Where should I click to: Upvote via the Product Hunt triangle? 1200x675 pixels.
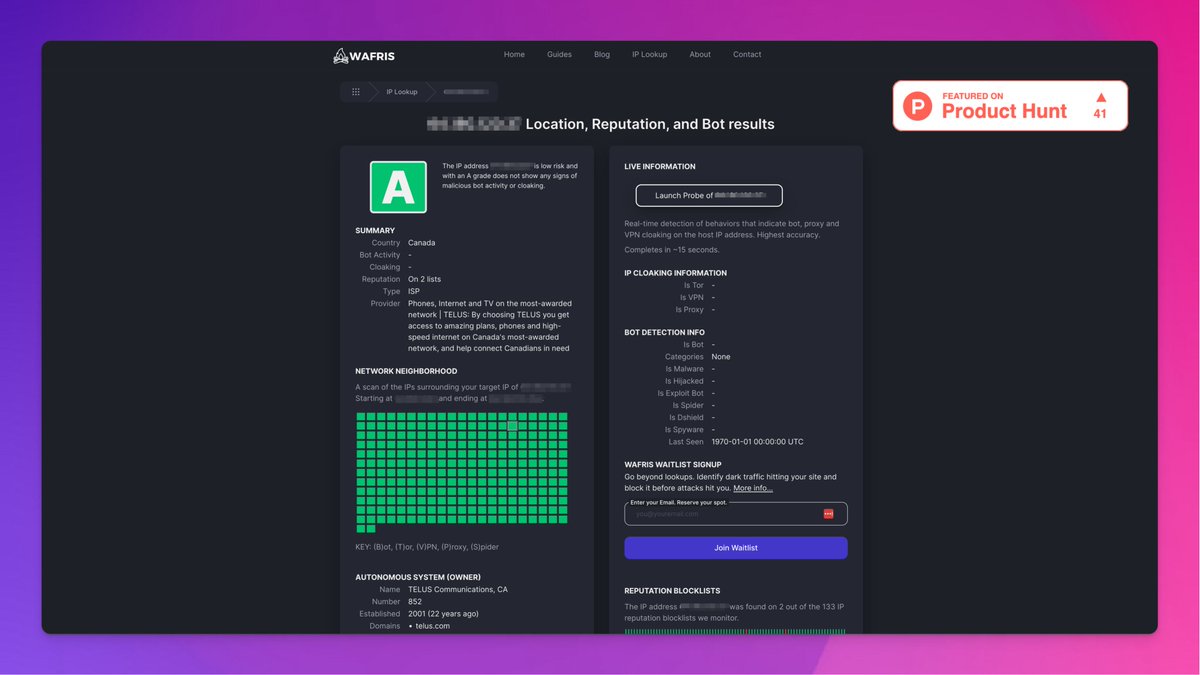pos(1101,99)
